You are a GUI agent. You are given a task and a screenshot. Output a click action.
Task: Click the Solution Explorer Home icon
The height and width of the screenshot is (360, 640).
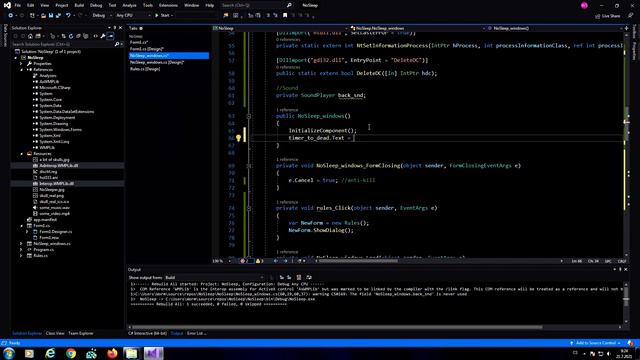(x=30, y=36)
